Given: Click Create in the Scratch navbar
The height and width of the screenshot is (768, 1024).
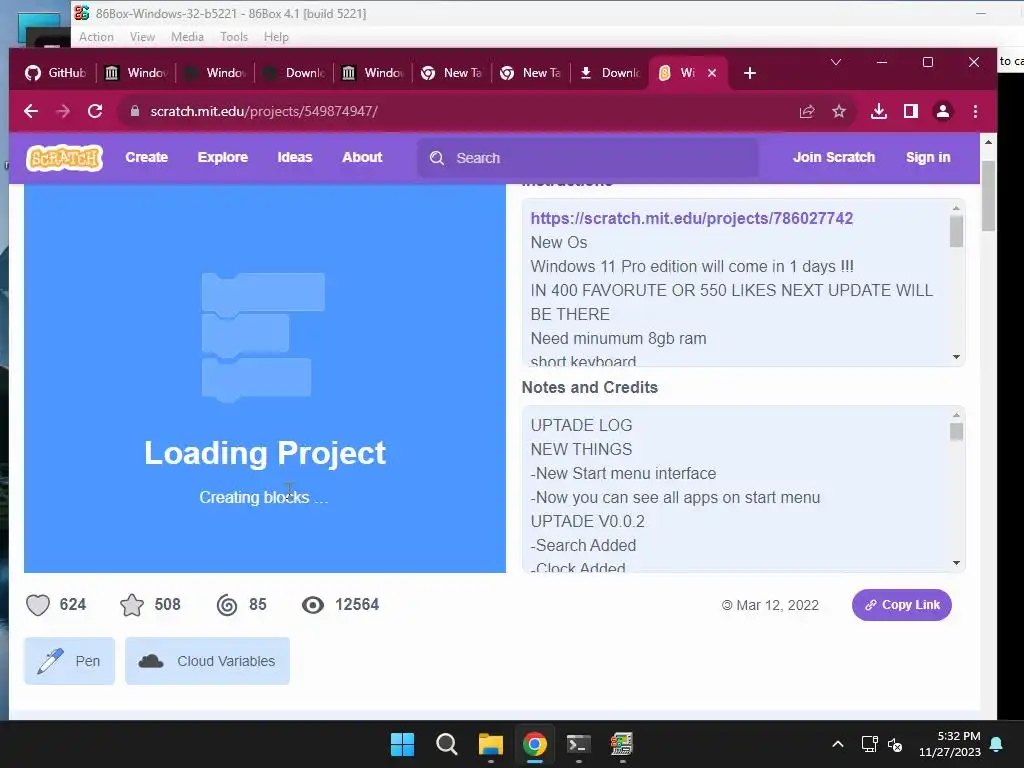Looking at the screenshot, I should 147,157.
